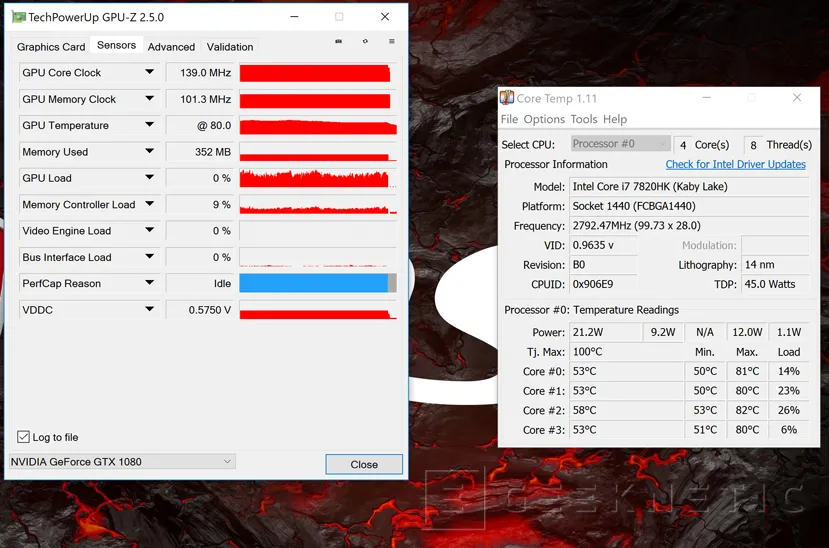Open the Bus Interface Load dropdown

coord(150,256)
